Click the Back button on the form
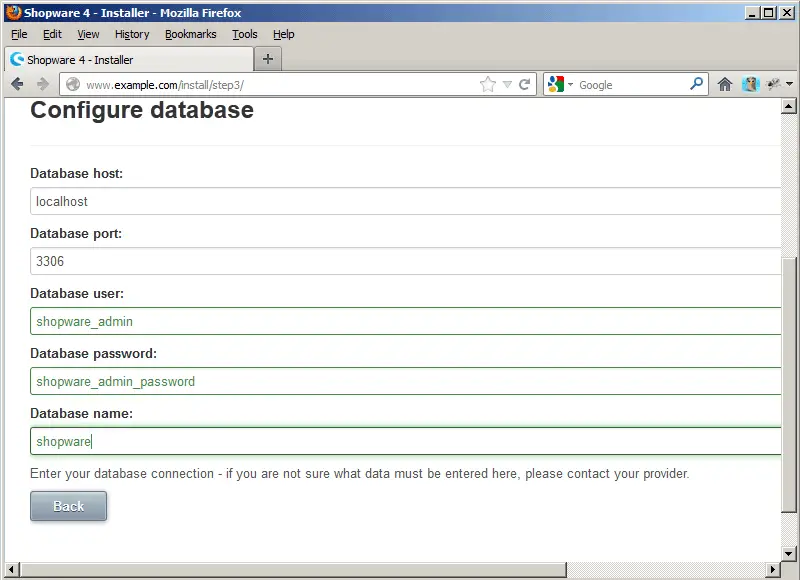 point(68,506)
